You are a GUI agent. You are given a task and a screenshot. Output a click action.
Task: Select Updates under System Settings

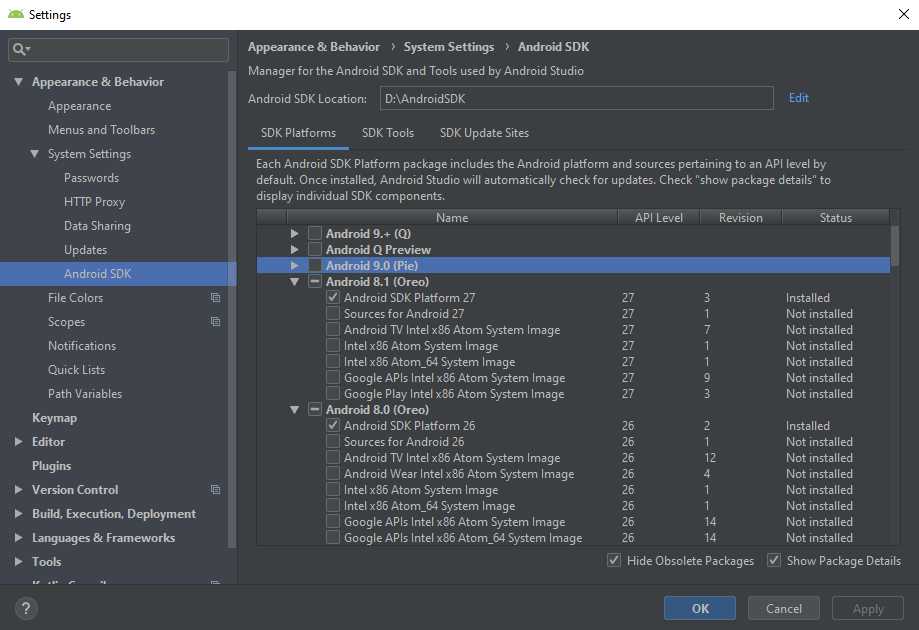(86, 250)
